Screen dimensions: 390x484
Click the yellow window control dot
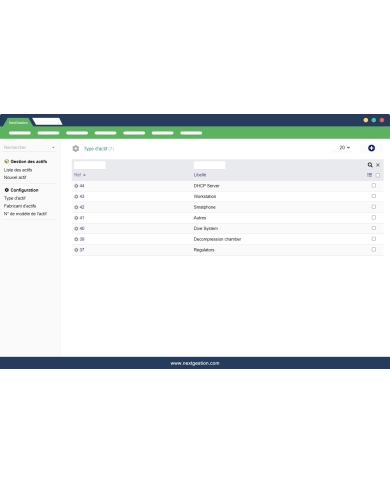click(x=366, y=120)
